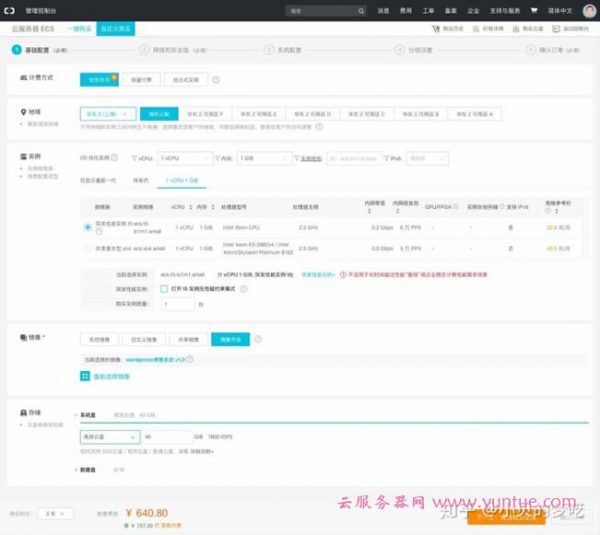Viewport: 600px width, 535px height.
Task: Open the user avatar at top right
Action: [590, 10]
